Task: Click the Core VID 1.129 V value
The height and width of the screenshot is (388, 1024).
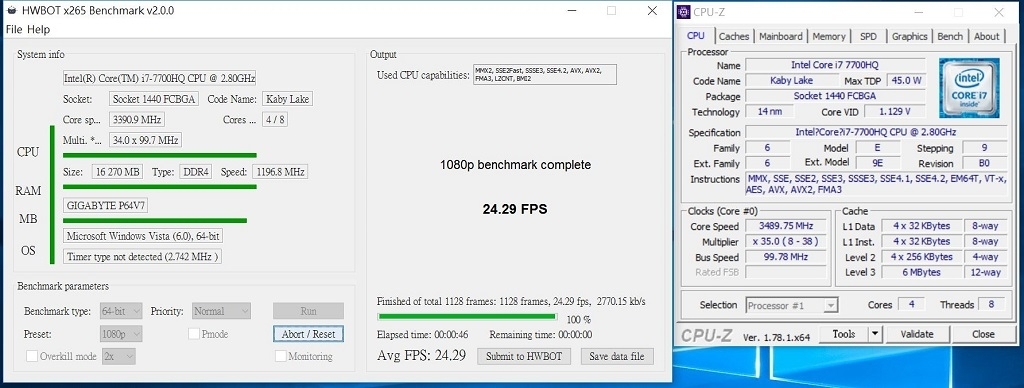Action: (895, 112)
